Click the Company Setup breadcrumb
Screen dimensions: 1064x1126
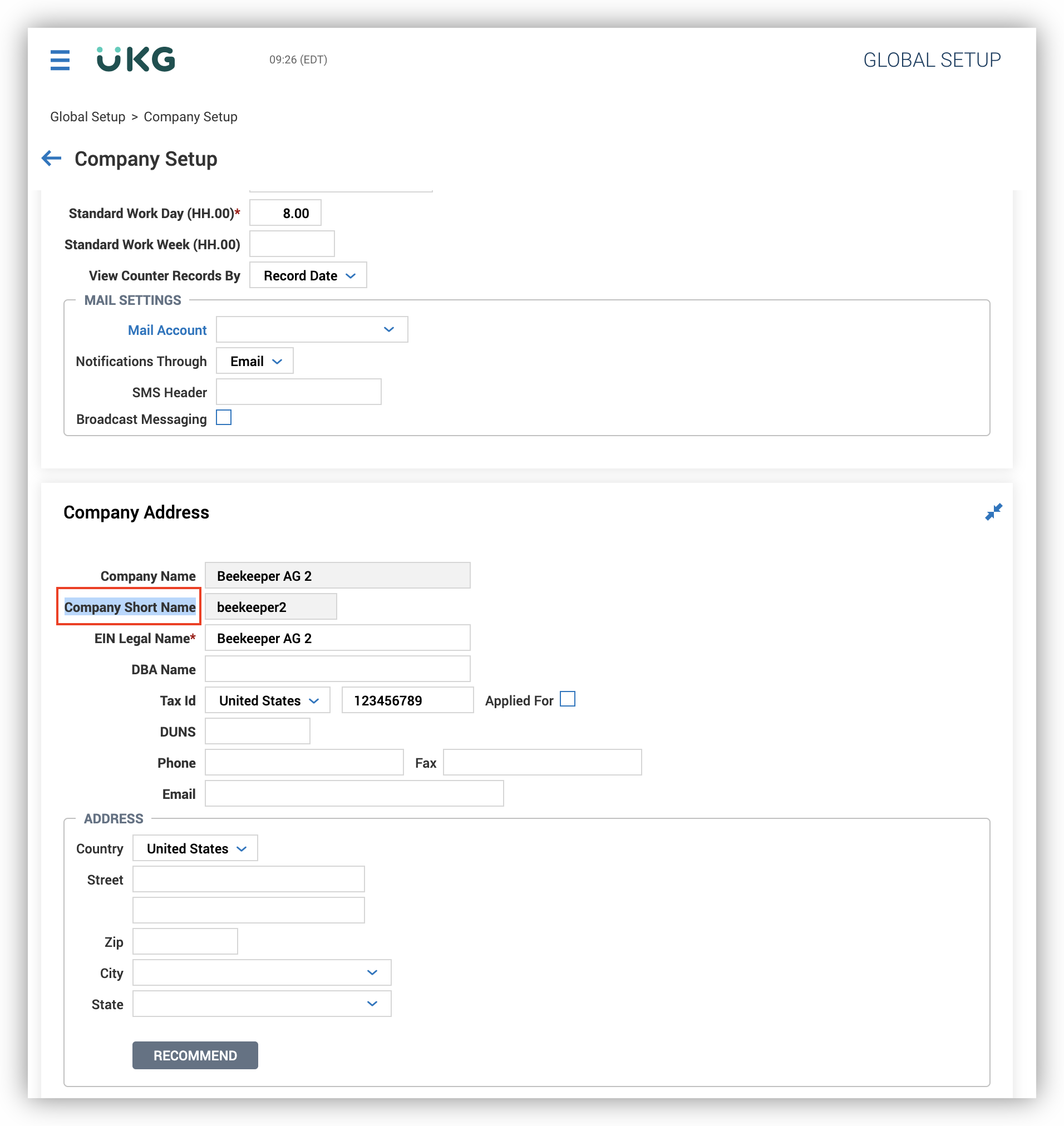190,116
